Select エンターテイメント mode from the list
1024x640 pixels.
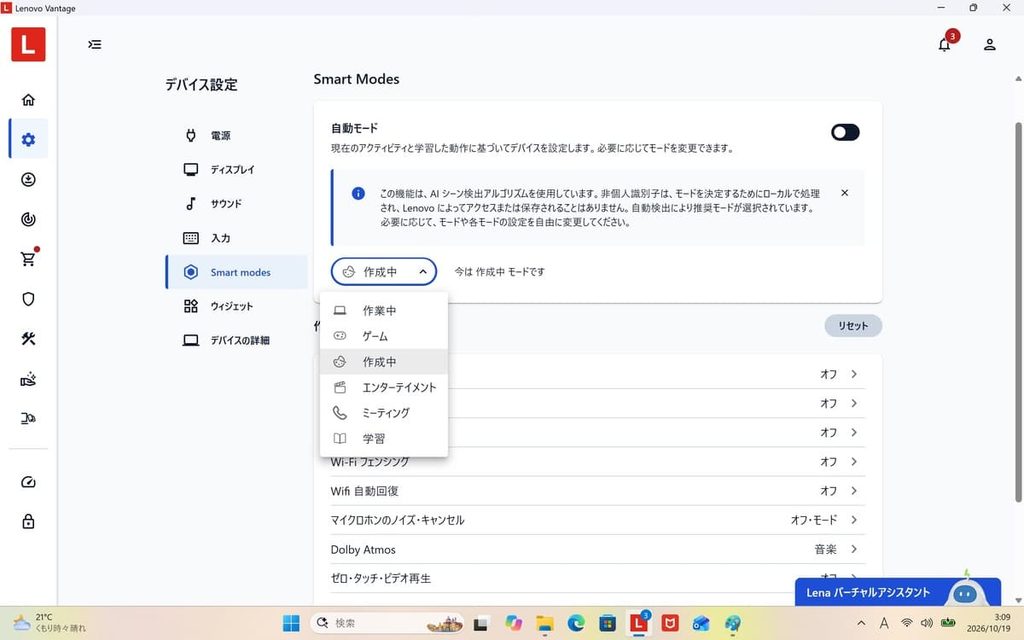point(384,387)
